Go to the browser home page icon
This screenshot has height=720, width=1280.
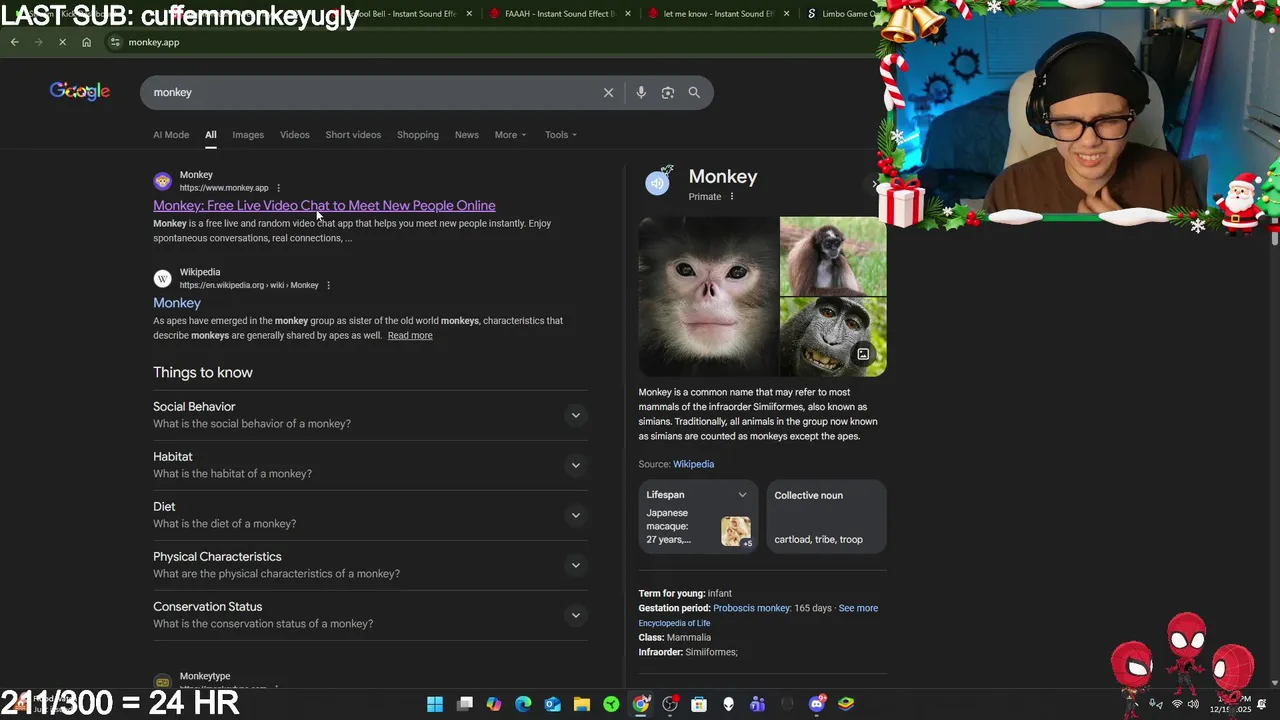point(86,42)
